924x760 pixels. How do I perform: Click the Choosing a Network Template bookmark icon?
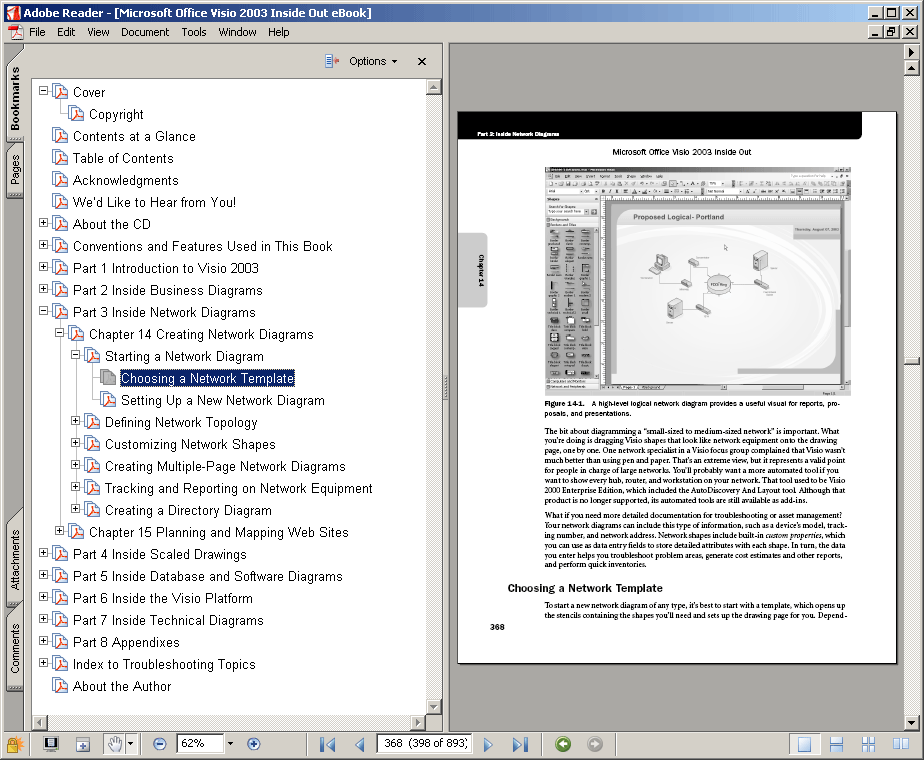pos(108,378)
